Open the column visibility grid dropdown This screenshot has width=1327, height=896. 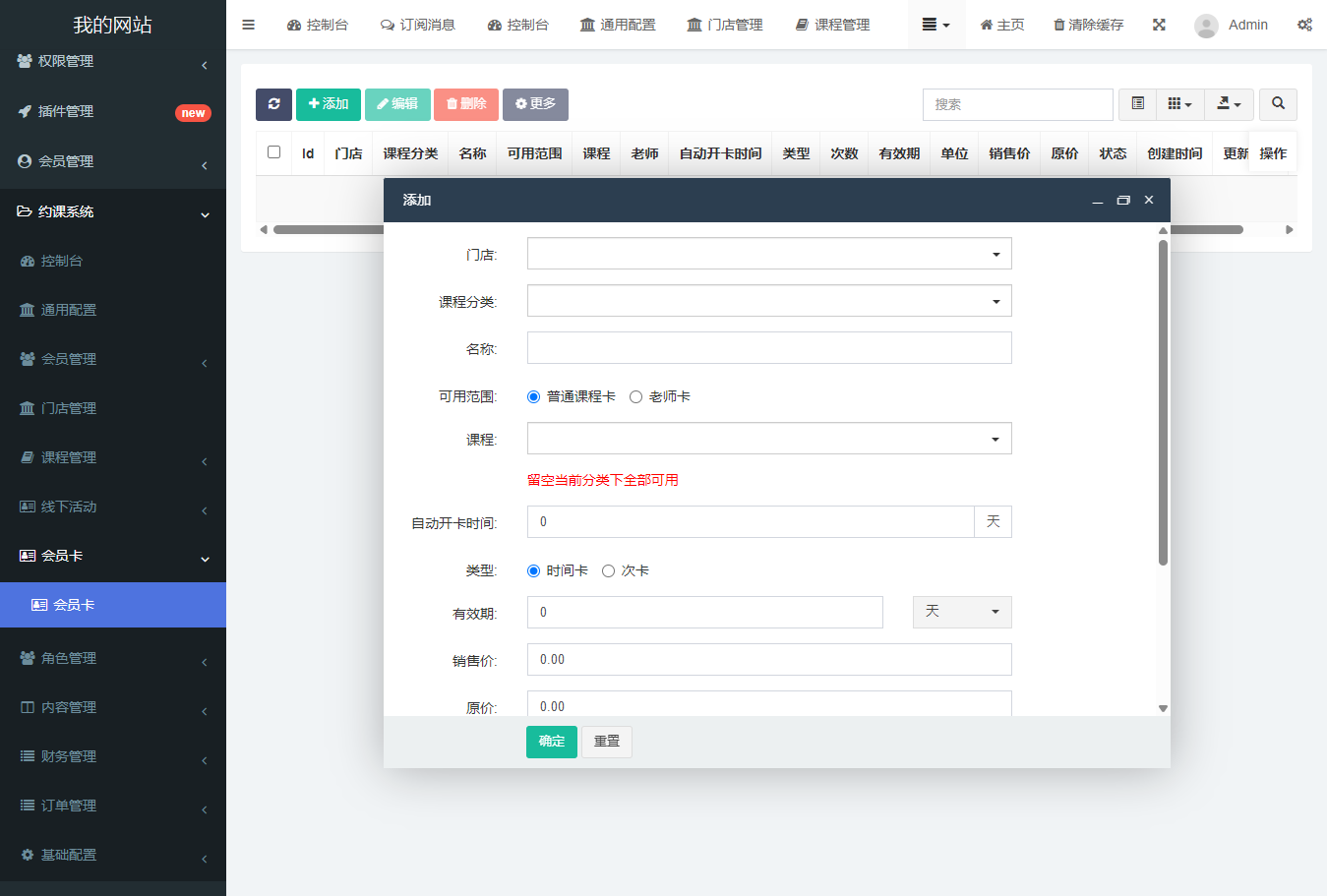click(1179, 104)
